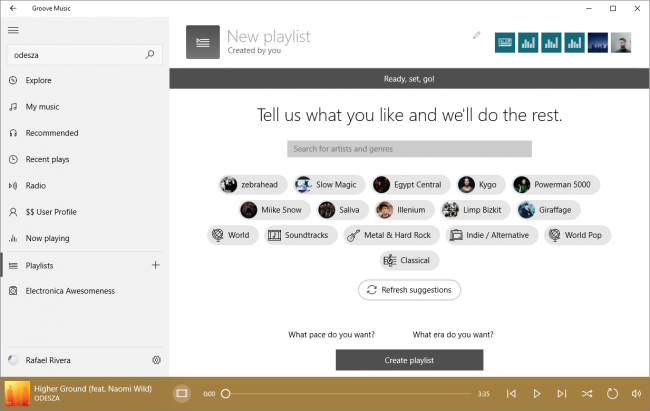This screenshot has width=650, height=411.
Task: Click Search for artists and genres field
Action: click(409, 149)
